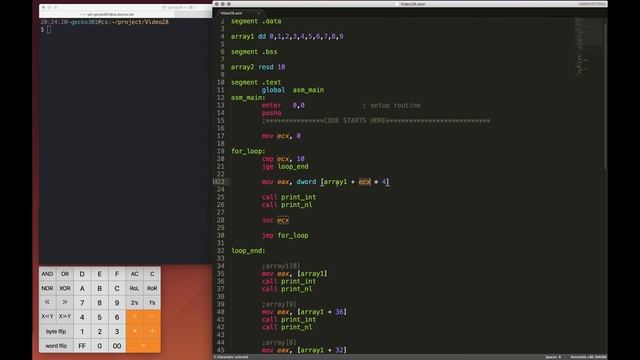This screenshot has height=360, width=640.
Task: Click the 'asm_main:' label in the code
Action: click(x=248, y=98)
